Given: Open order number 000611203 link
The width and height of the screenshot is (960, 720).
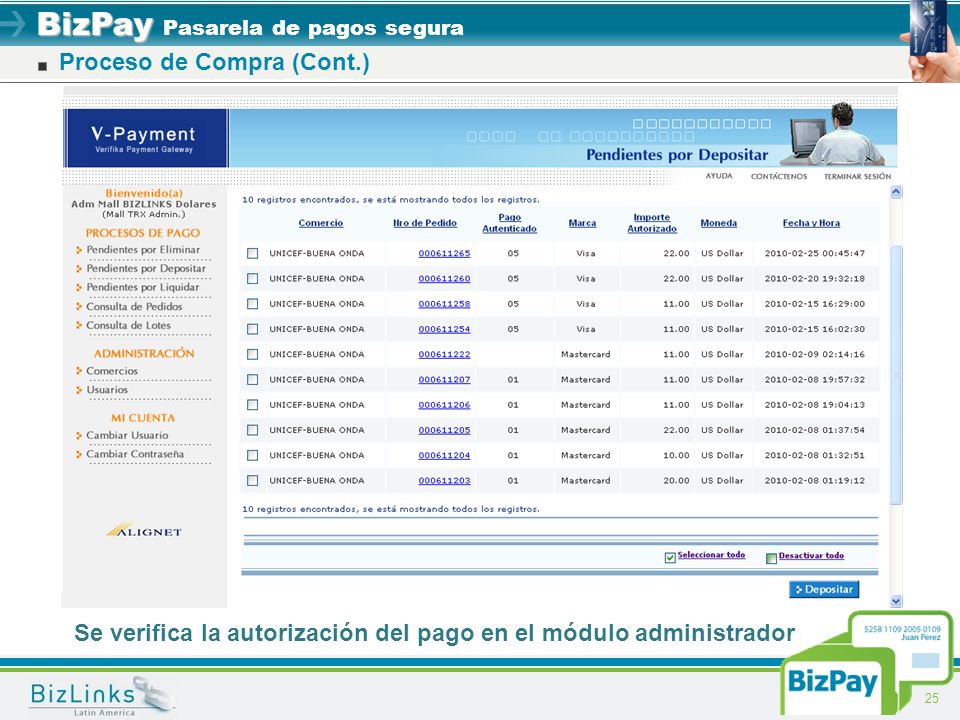Looking at the screenshot, I should click(x=444, y=481).
